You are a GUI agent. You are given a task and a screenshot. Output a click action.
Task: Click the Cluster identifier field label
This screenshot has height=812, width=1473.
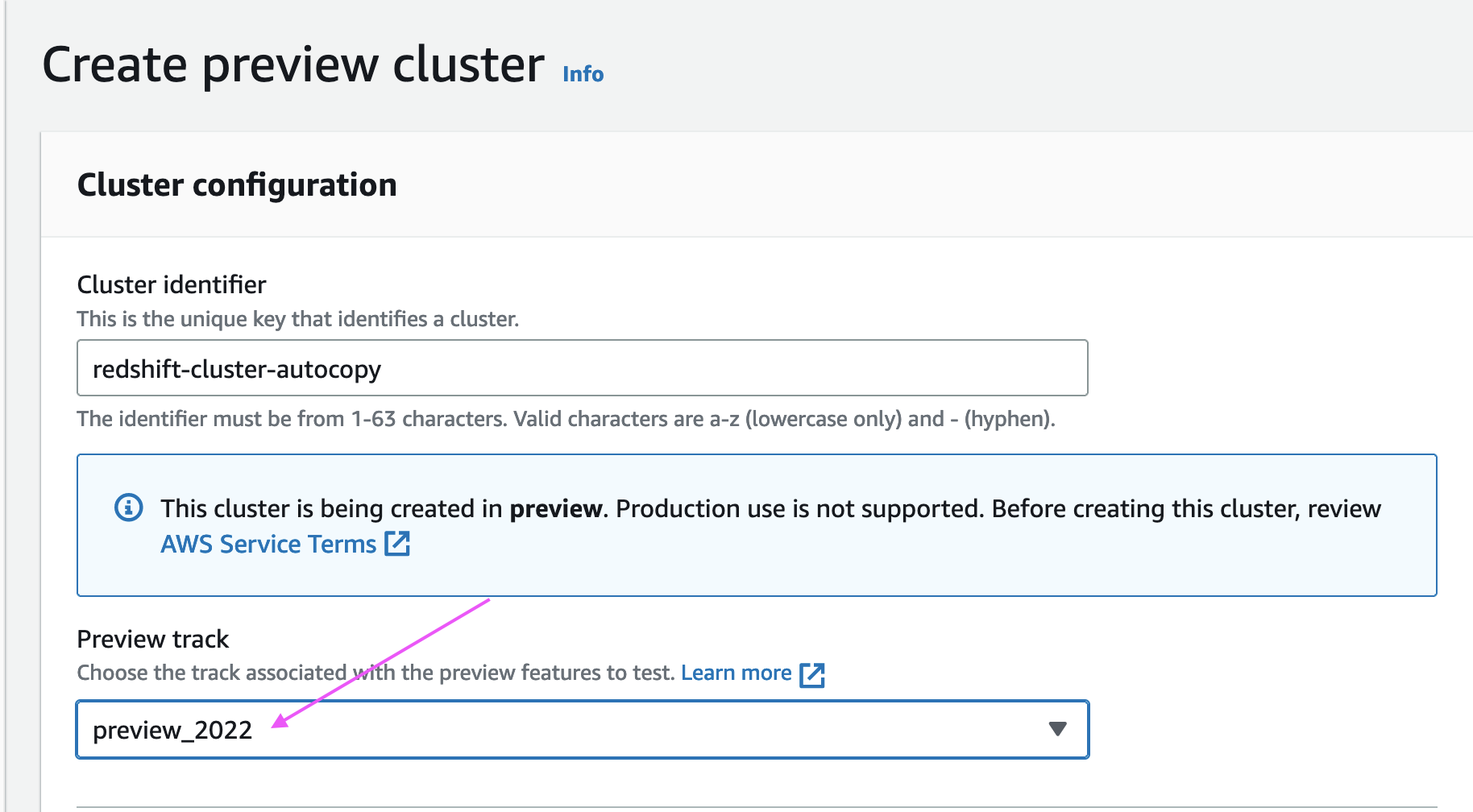[x=171, y=284]
